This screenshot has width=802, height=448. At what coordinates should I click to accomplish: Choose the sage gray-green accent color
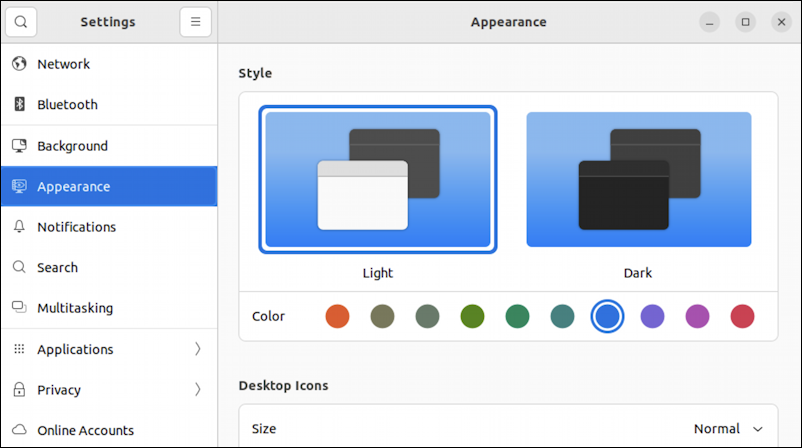click(428, 316)
